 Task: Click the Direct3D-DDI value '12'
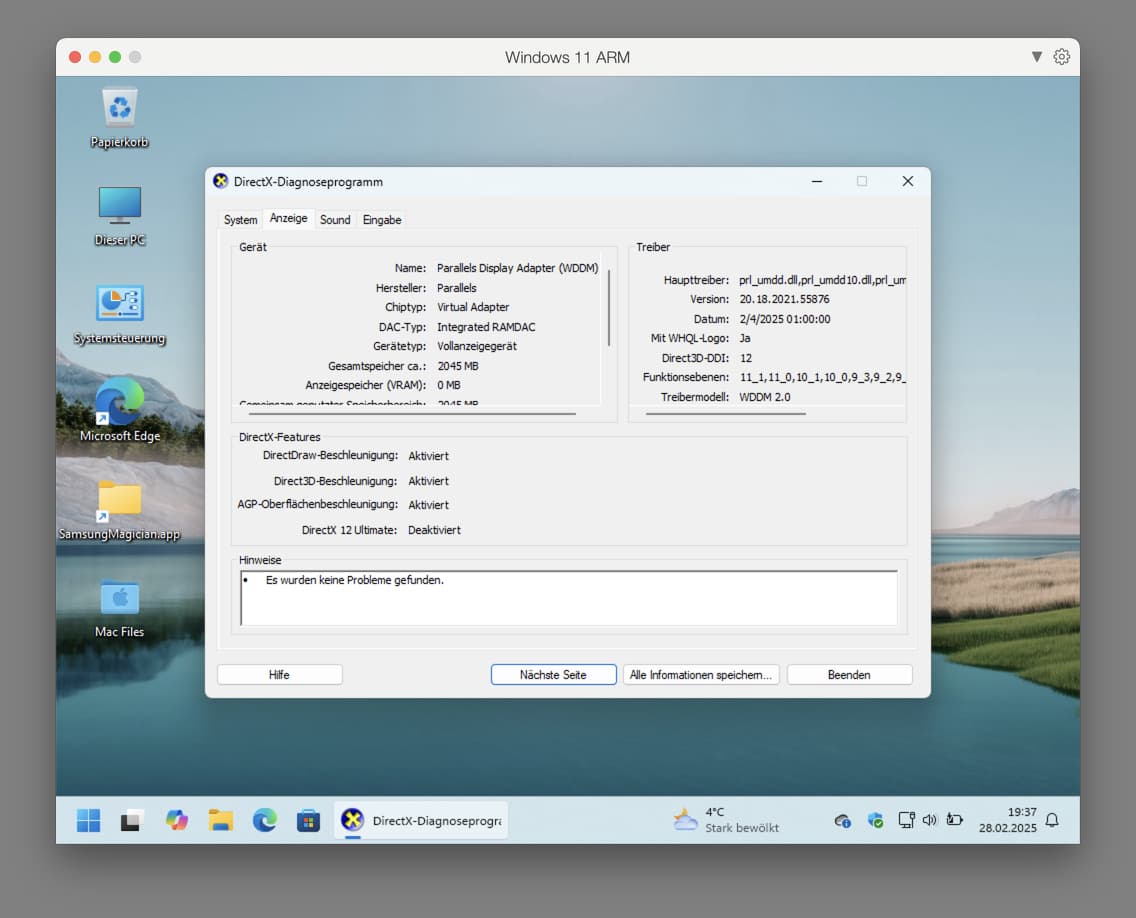click(746, 358)
